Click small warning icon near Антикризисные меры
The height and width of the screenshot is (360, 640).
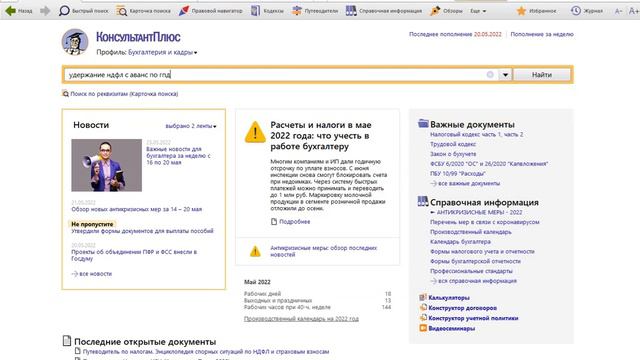[255, 251]
